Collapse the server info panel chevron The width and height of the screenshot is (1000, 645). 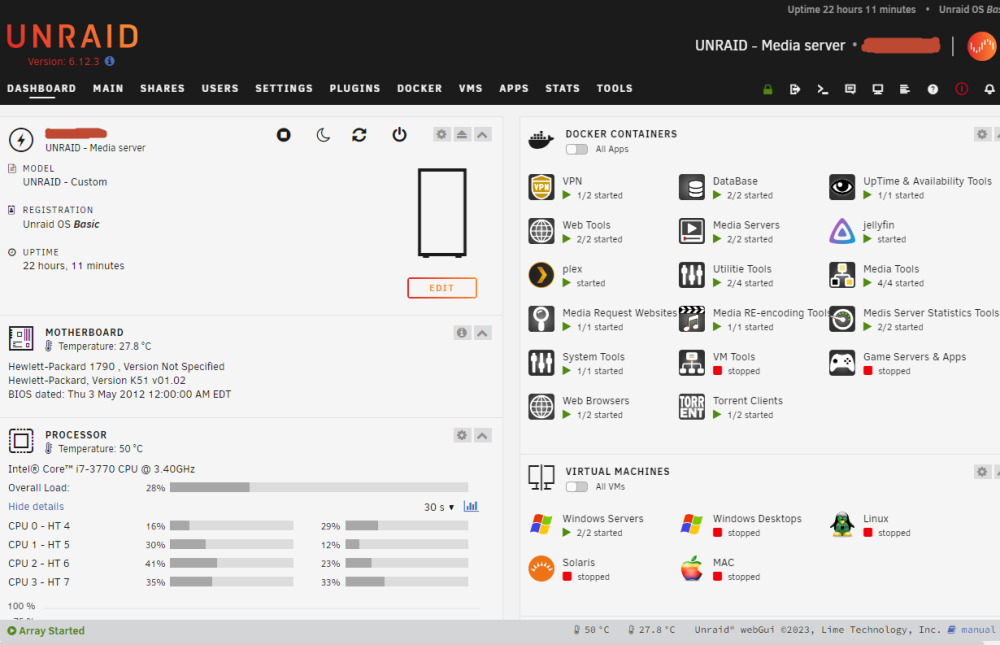(483, 135)
